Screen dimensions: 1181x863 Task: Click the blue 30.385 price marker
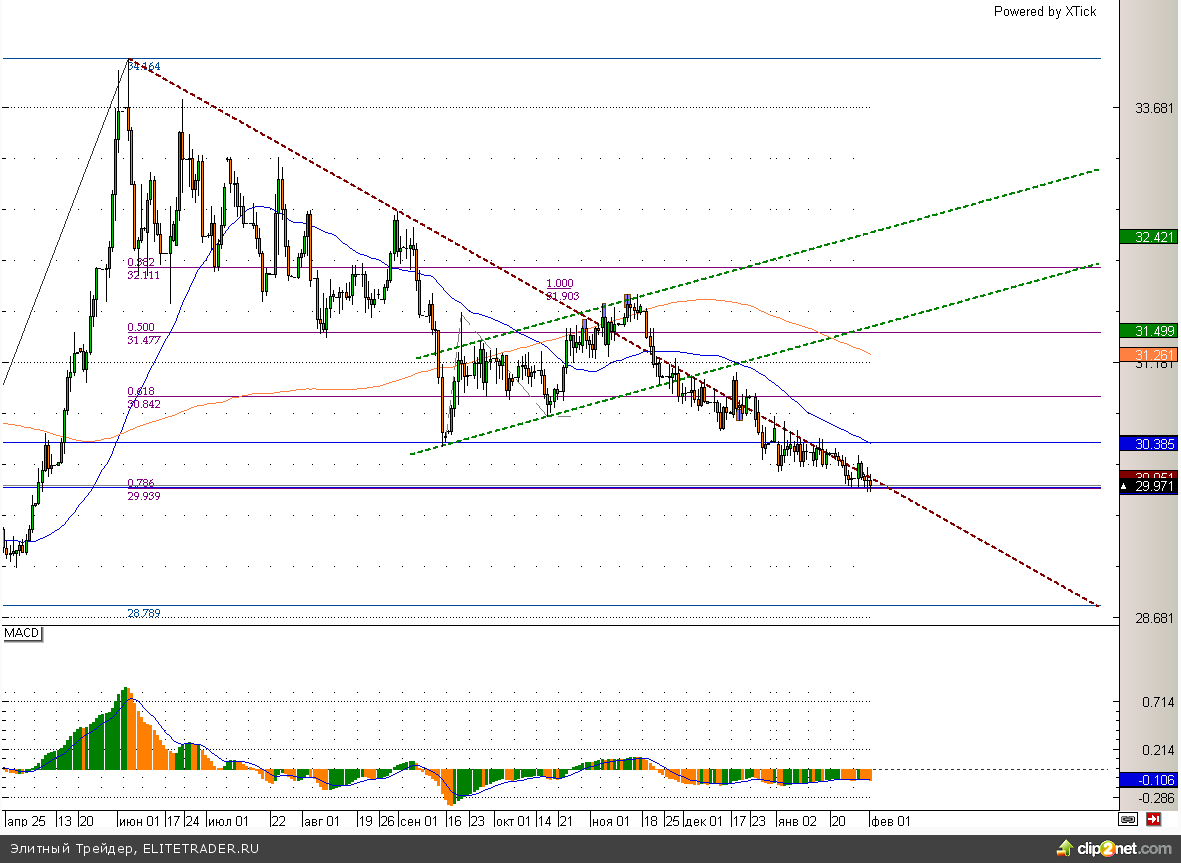[1148, 443]
